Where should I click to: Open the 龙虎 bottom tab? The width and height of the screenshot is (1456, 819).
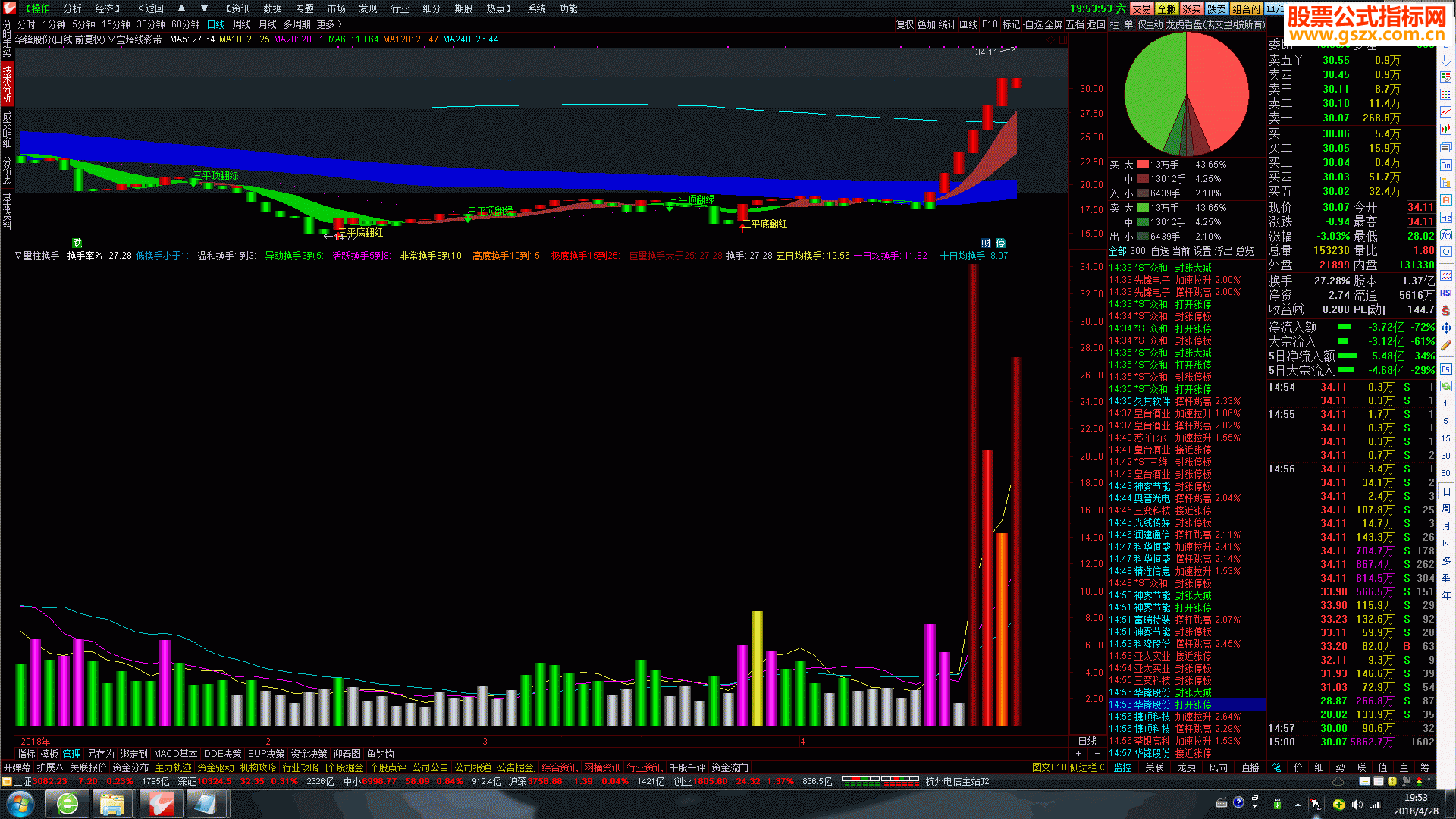click(1186, 767)
